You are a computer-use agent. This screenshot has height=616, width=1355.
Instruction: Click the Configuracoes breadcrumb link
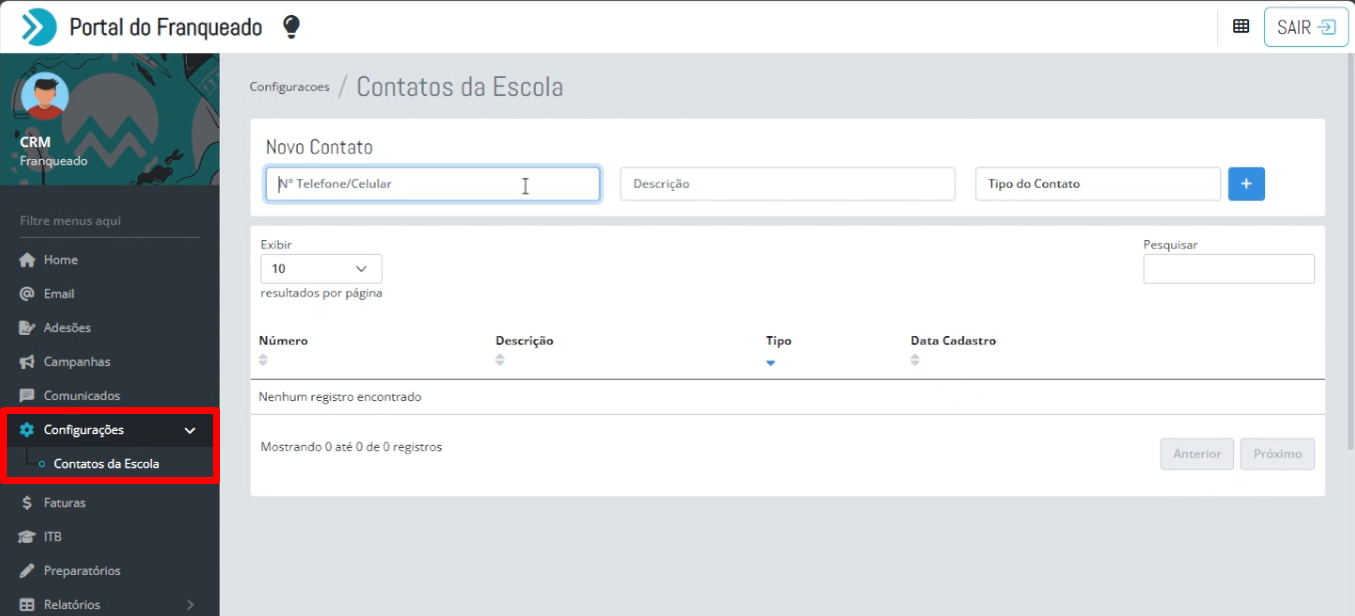tap(289, 87)
